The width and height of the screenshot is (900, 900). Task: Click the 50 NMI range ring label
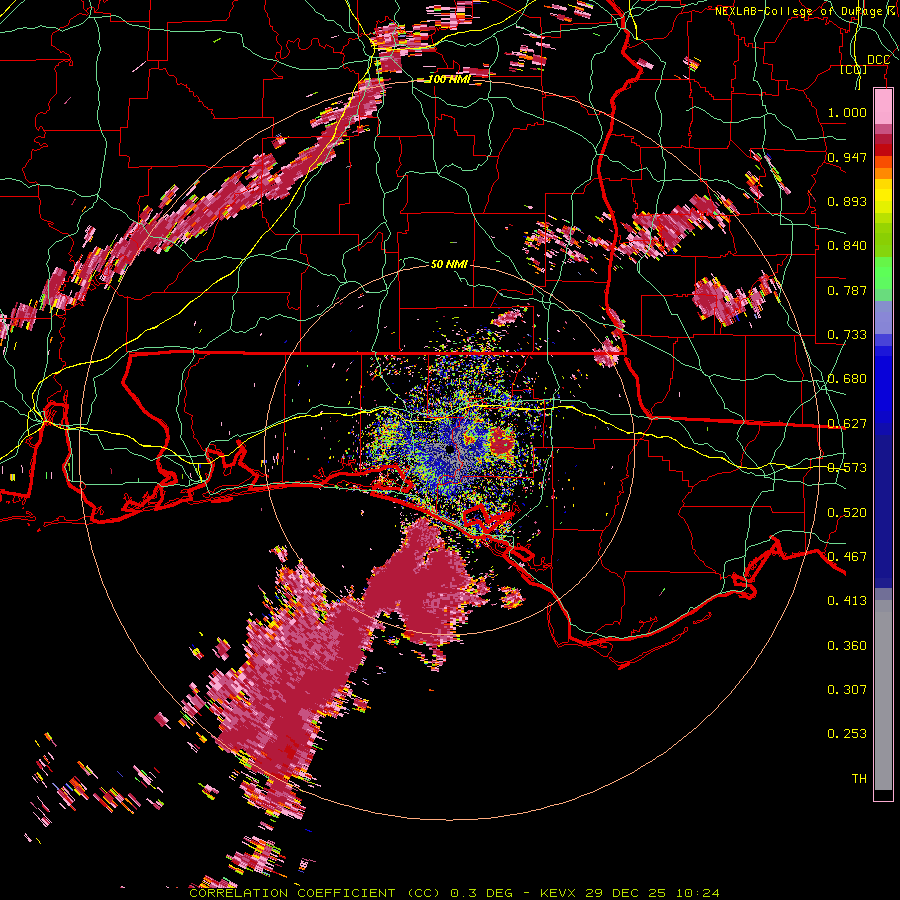click(449, 264)
